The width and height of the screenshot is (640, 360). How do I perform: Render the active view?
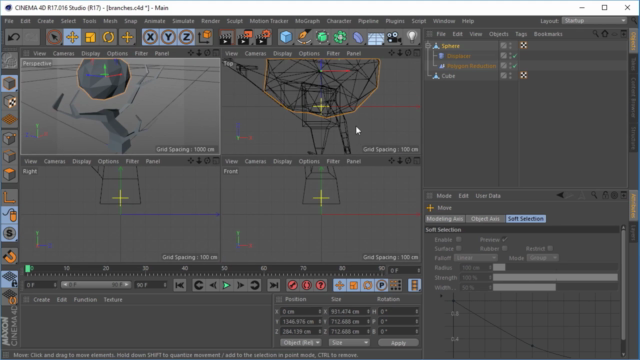226,37
